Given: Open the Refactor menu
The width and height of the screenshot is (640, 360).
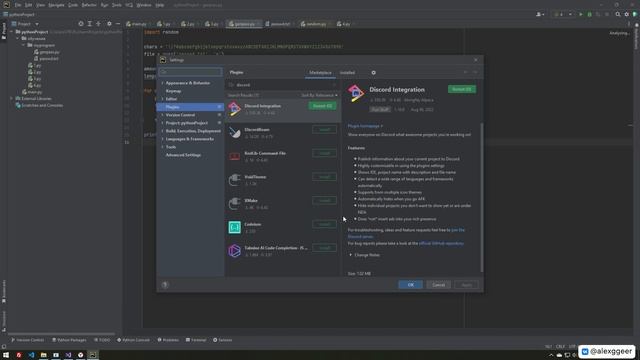Looking at the screenshot, I should [89, 5].
